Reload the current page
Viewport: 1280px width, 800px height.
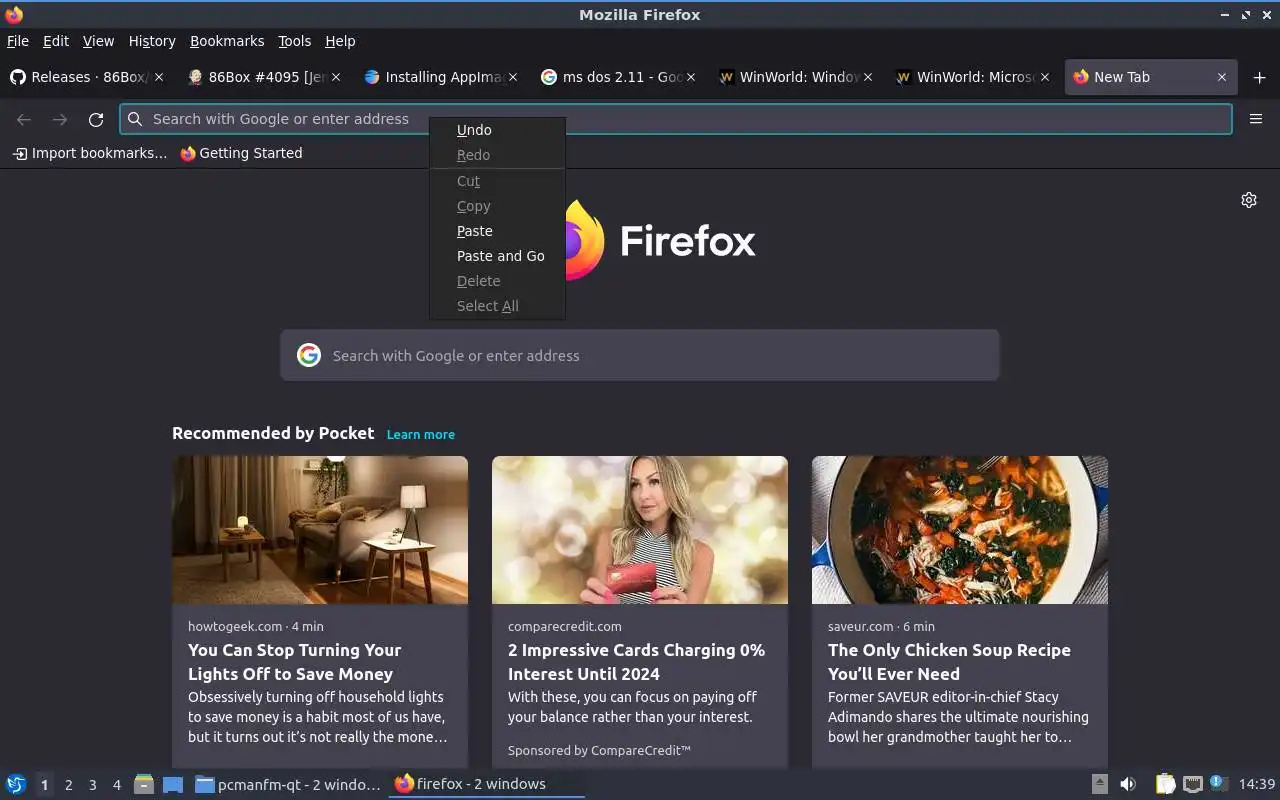coord(96,119)
